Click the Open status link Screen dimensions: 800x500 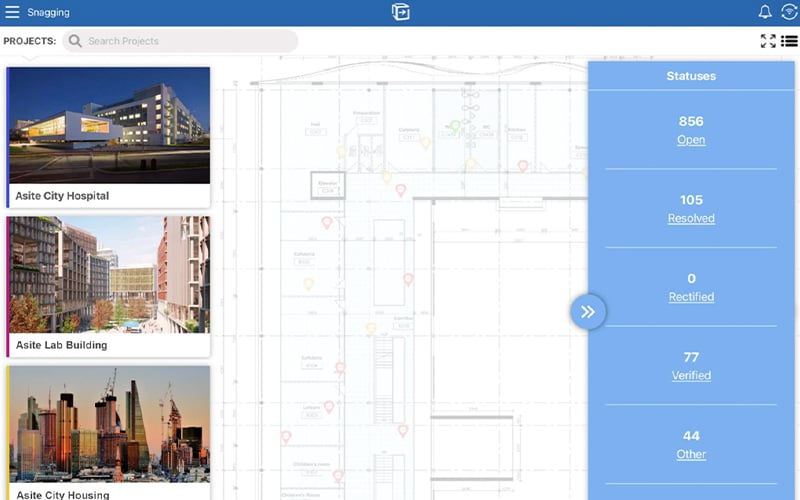691,140
